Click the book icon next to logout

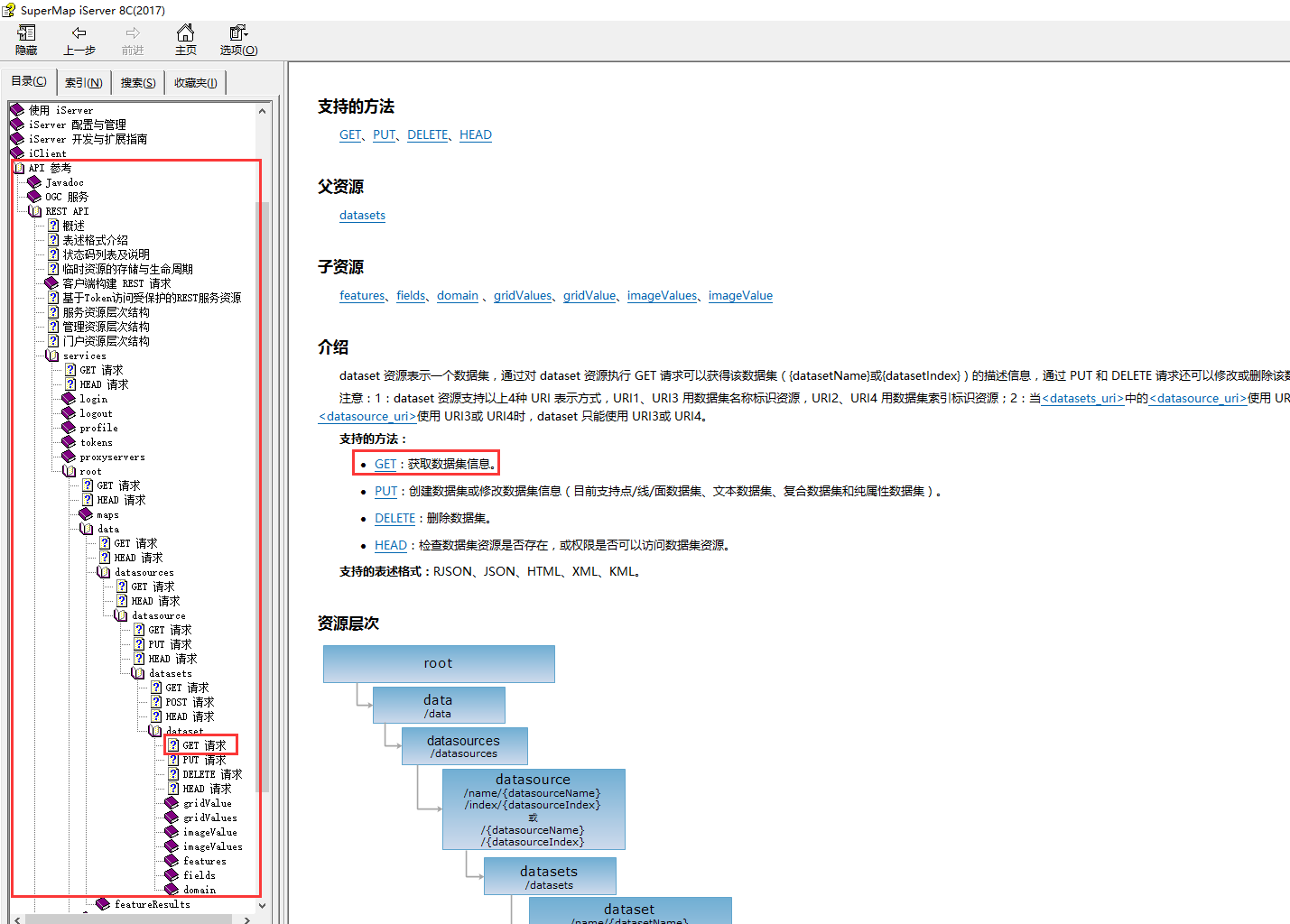tap(69, 413)
